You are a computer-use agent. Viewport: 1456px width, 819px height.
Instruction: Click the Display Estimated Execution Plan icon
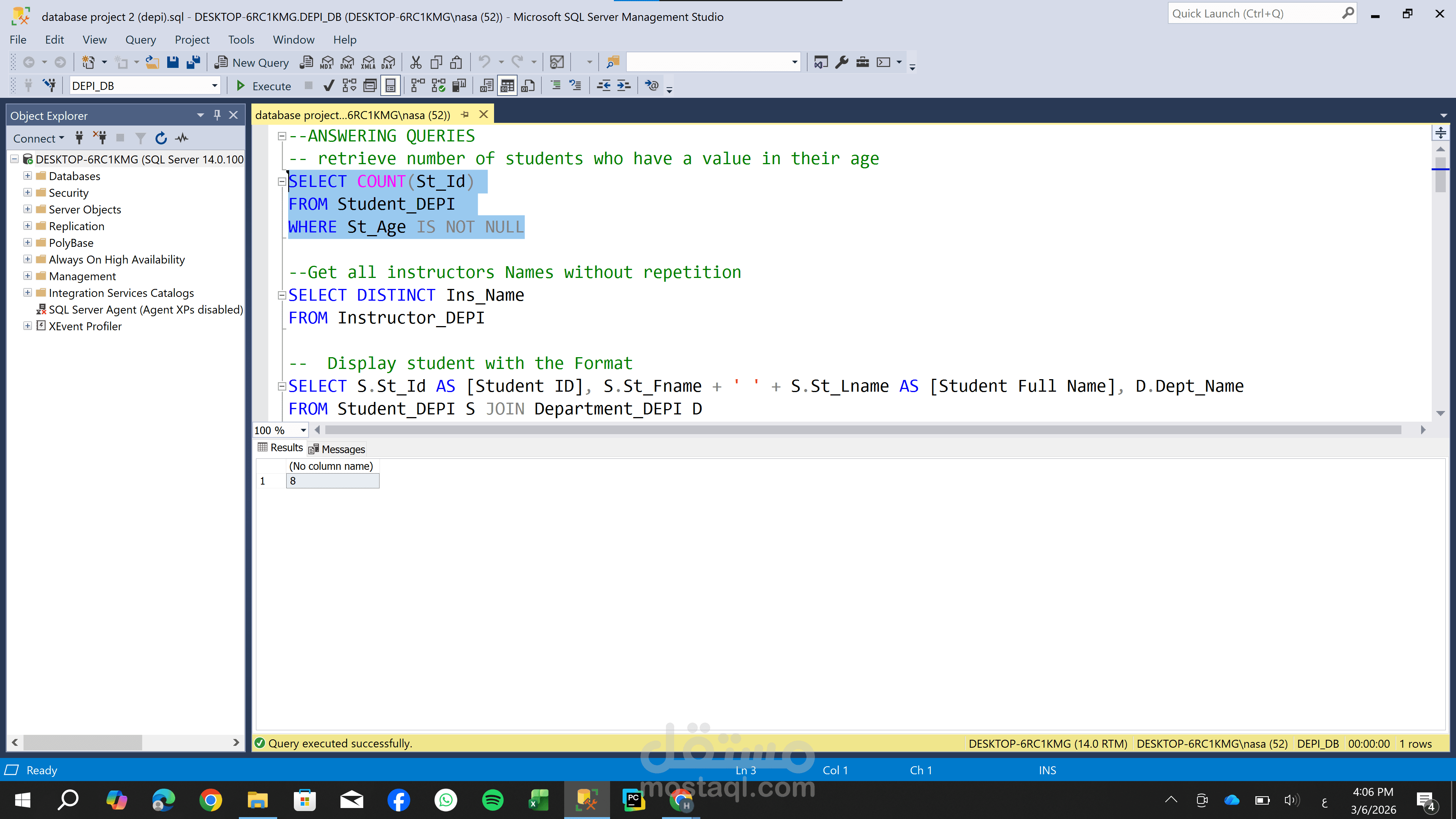click(x=349, y=86)
